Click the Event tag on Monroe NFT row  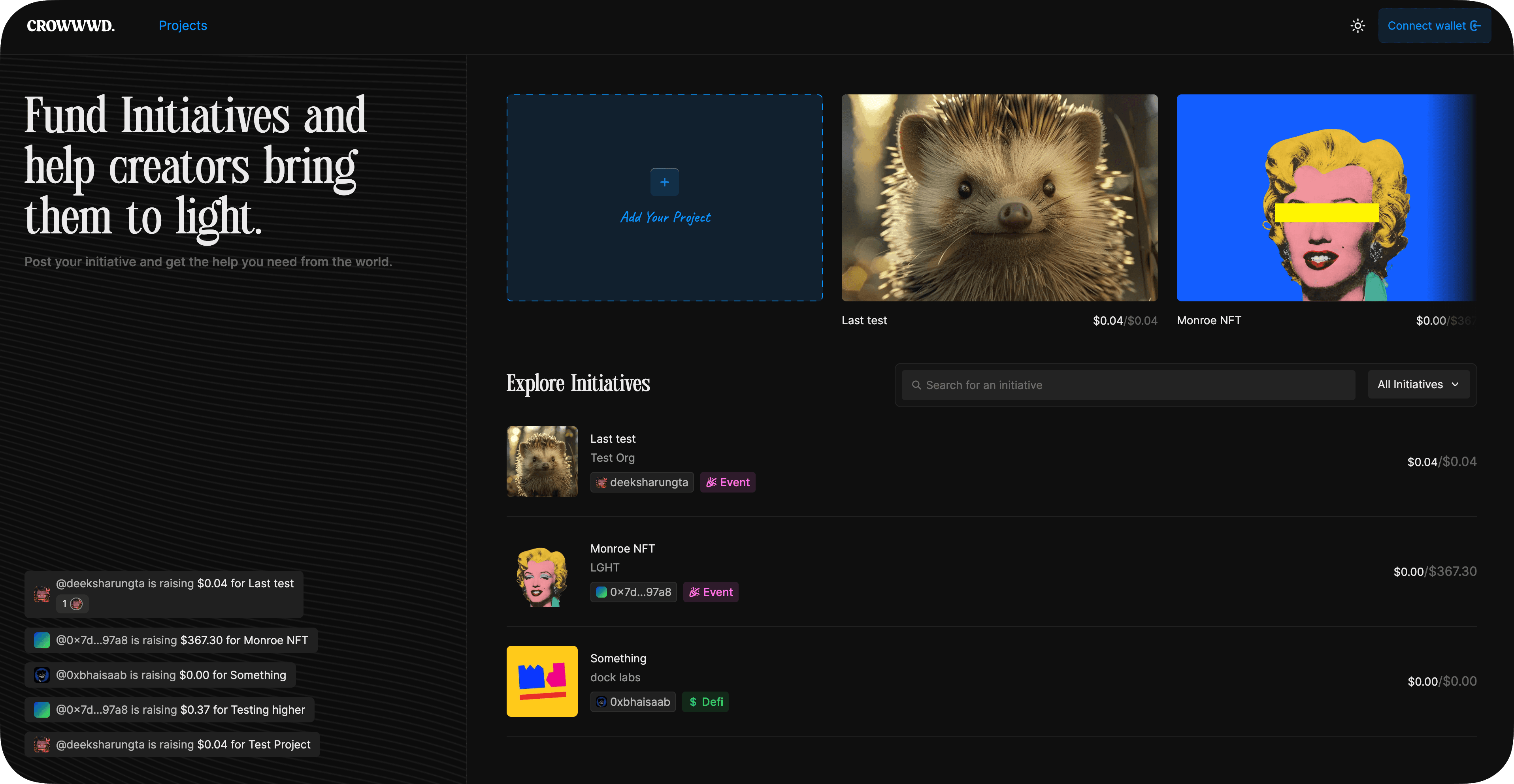click(x=711, y=592)
